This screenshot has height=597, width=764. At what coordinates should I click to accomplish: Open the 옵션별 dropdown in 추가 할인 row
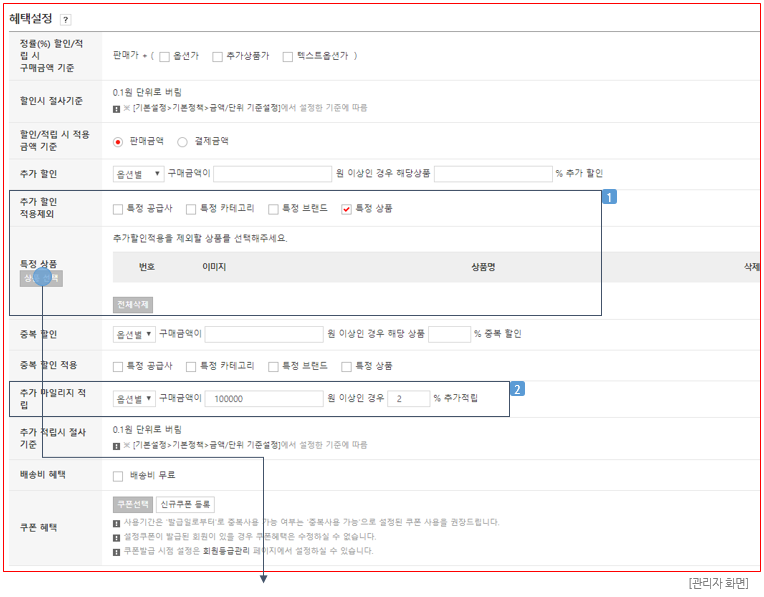pyautogui.click(x=138, y=174)
